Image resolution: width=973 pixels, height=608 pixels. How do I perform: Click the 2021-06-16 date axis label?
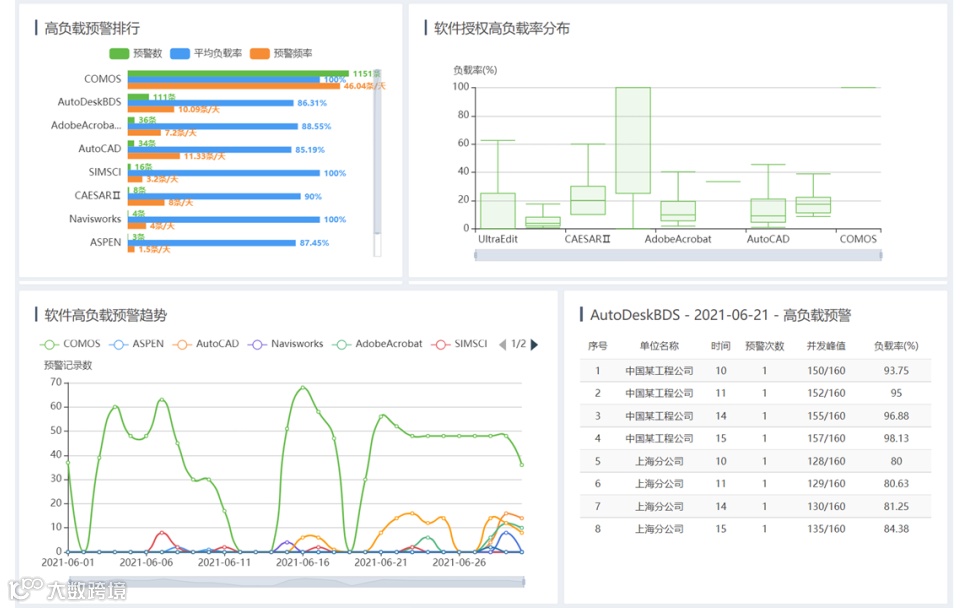pyautogui.click(x=302, y=563)
